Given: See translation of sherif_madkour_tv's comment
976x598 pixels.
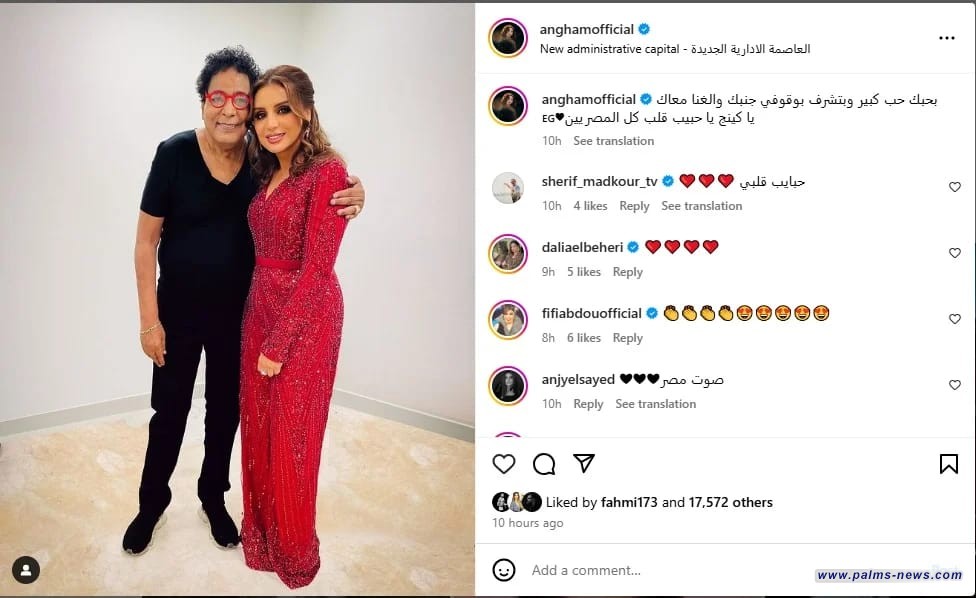Looking at the screenshot, I should pyautogui.click(x=702, y=206).
